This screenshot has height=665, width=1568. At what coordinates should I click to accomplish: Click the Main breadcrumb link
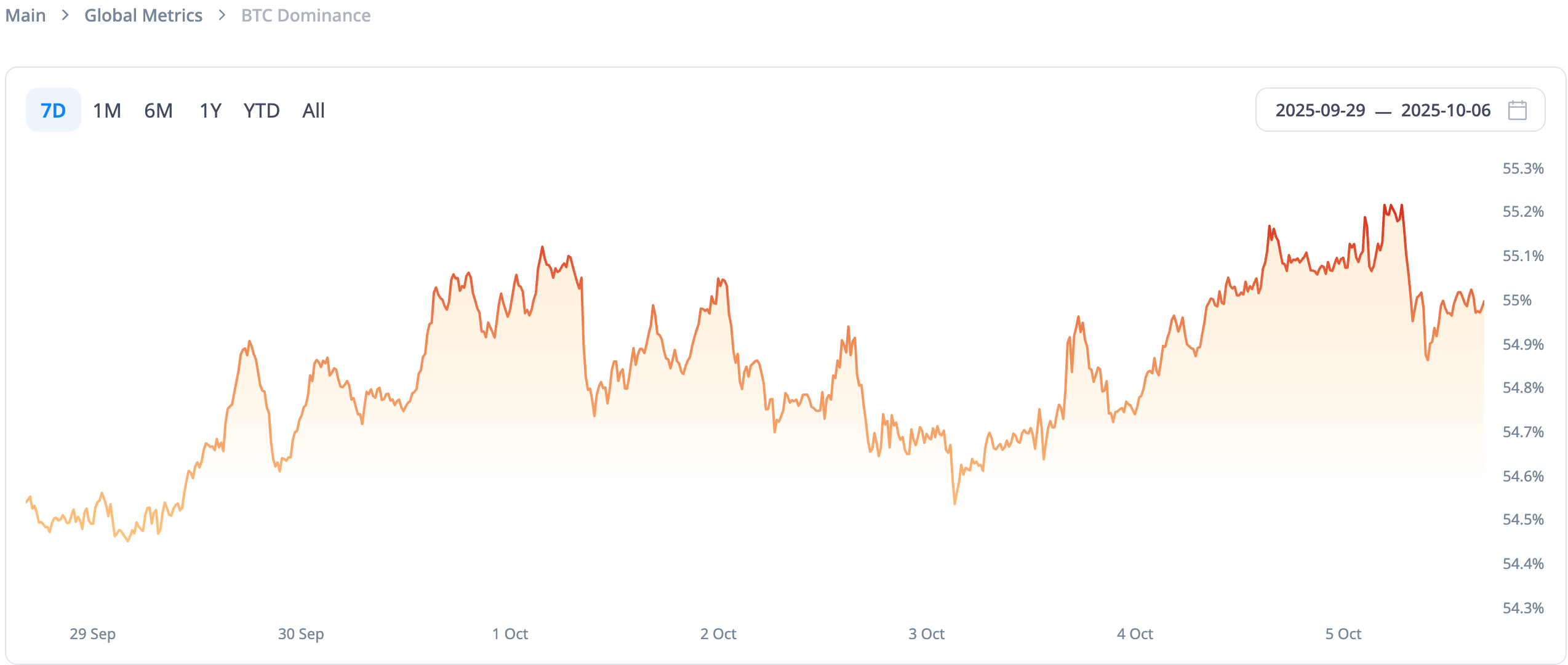pyautogui.click(x=26, y=15)
